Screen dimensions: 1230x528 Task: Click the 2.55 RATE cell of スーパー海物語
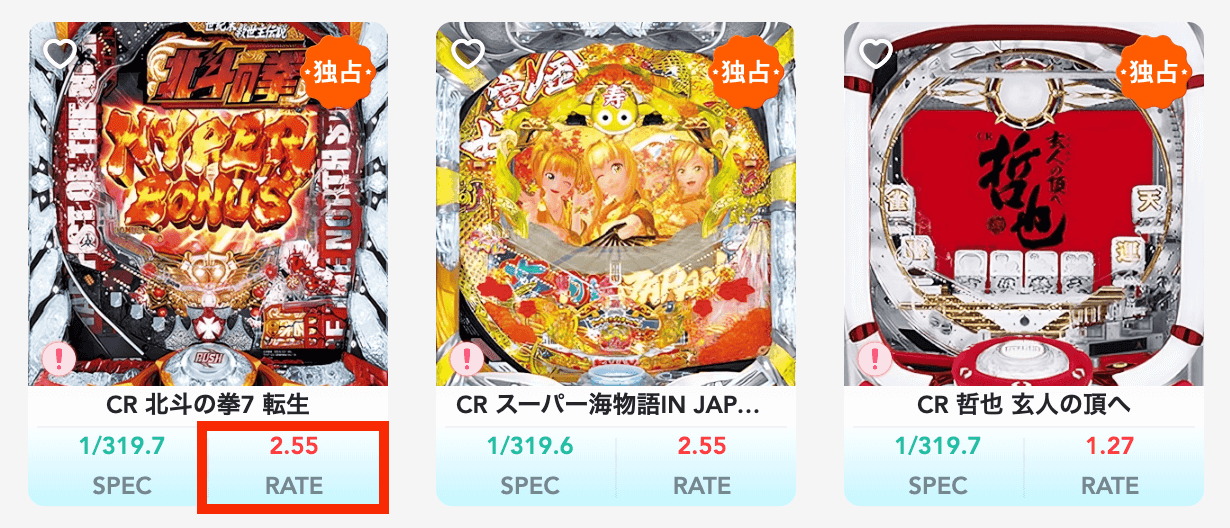click(702, 467)
